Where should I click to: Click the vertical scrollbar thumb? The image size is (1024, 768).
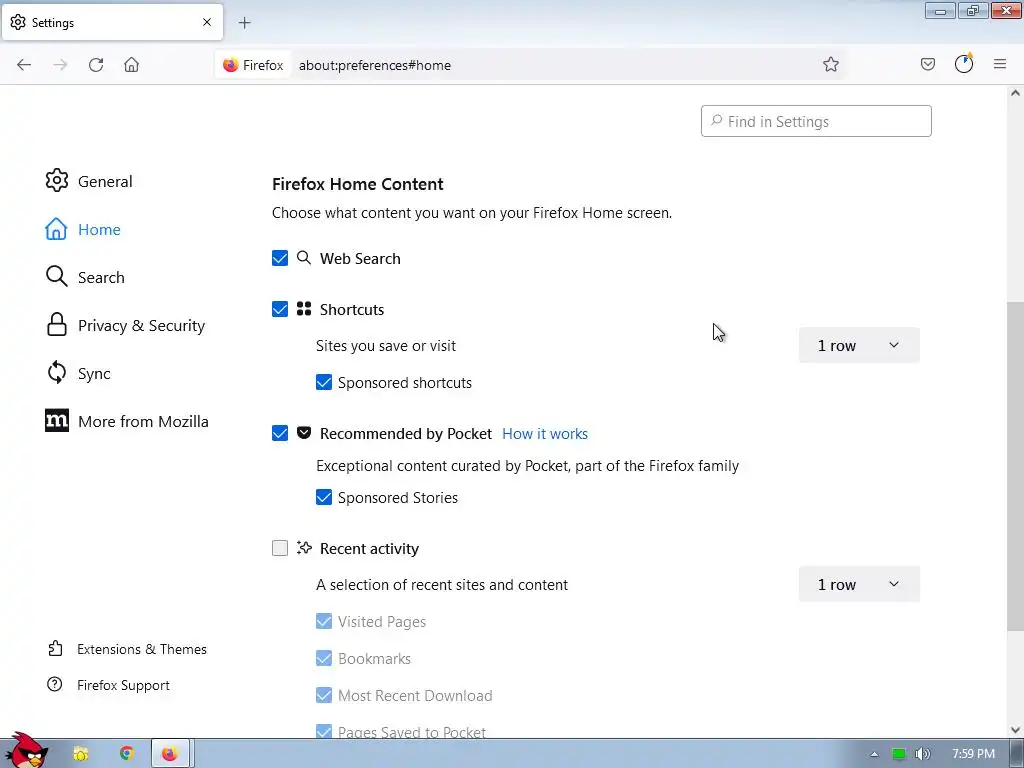point(1015,467)
